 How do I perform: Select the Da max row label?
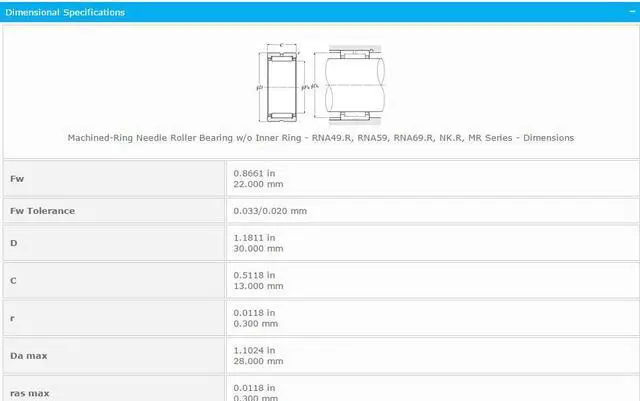[x=29, y=356]
